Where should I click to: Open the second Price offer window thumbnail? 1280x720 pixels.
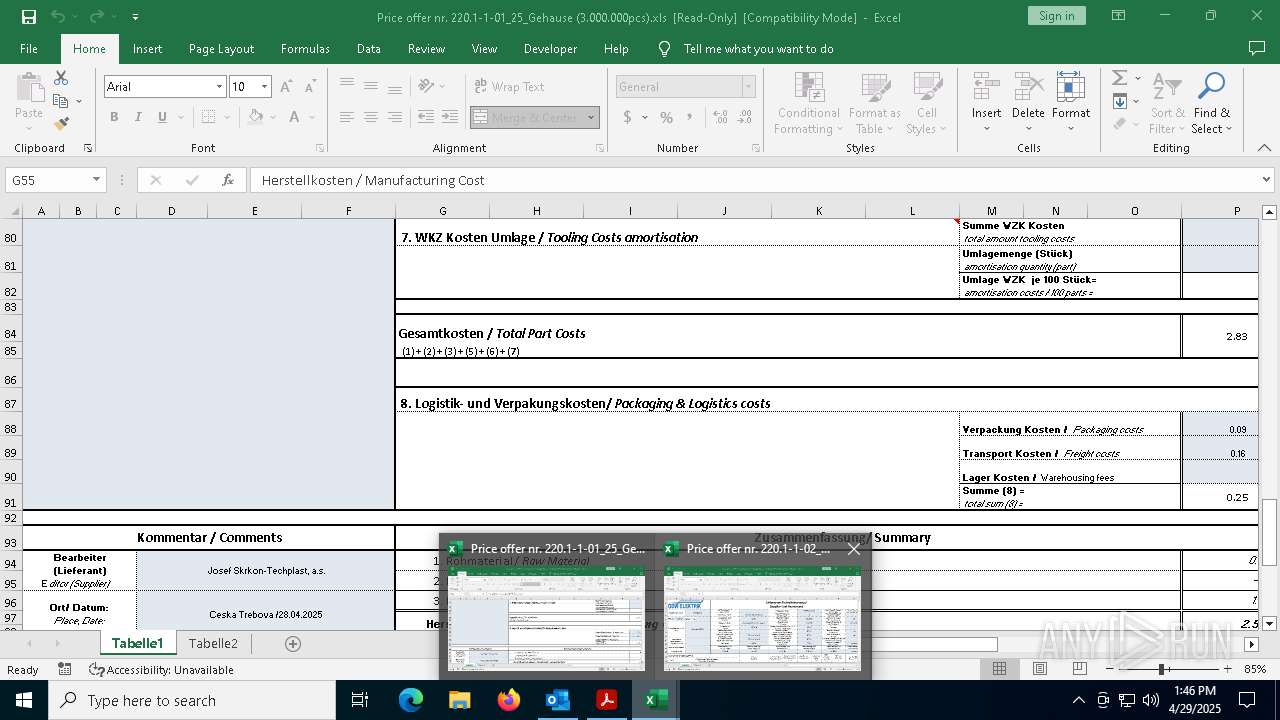762,618
